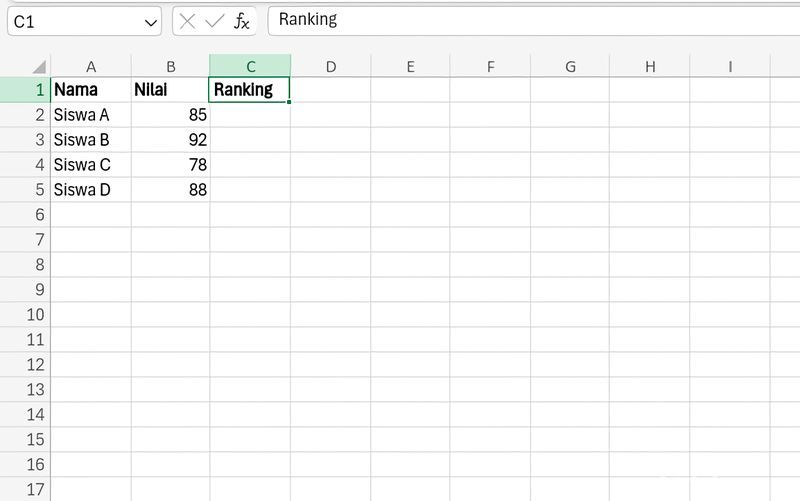Select the Siswa A cell
The height and width of the screenshot is (501, 800).
click(91, 115)
